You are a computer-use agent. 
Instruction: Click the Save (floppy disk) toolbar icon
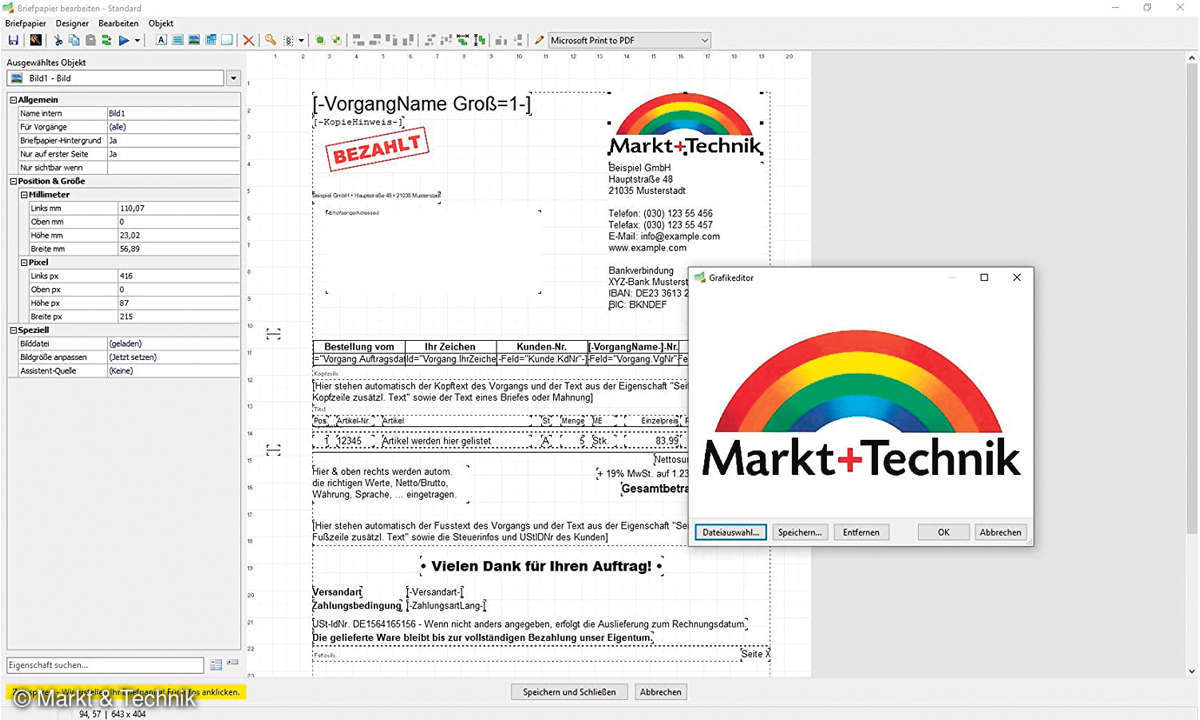13,40
